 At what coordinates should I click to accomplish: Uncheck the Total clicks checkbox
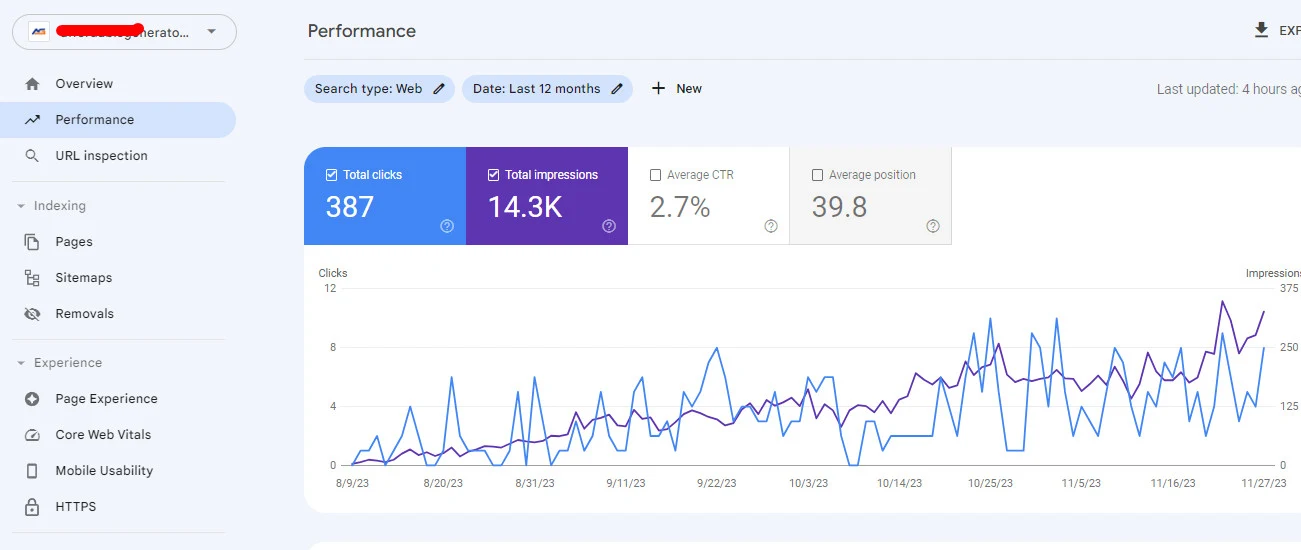coord(332,175)
